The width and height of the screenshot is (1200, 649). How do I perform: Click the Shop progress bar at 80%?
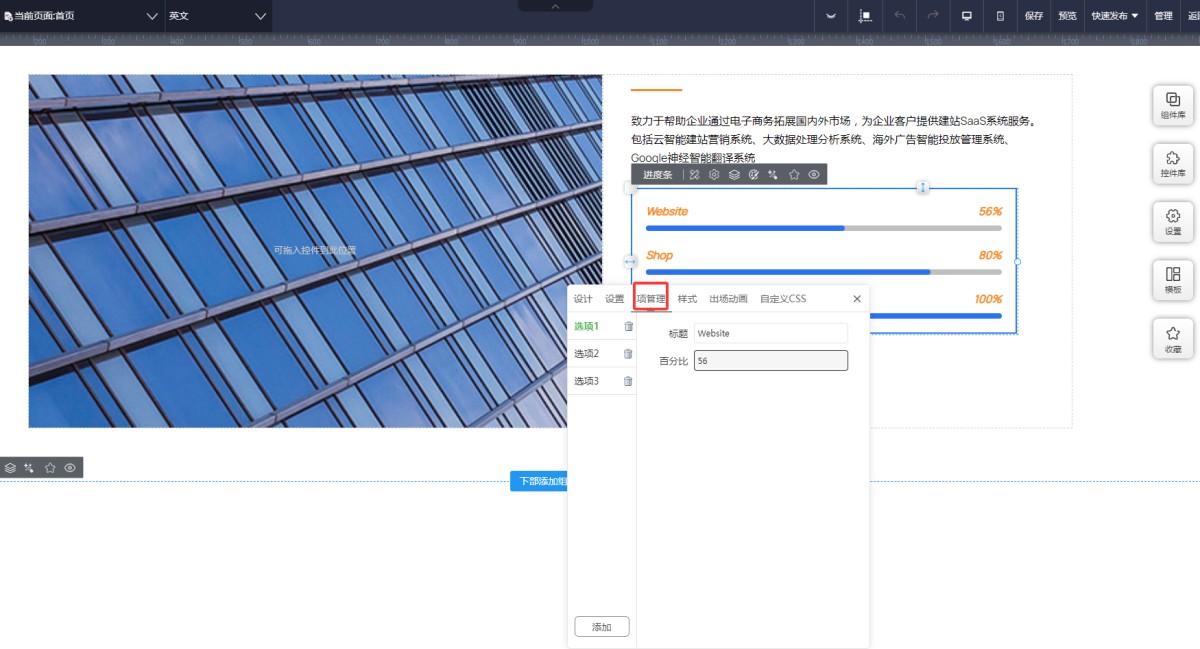823,271
